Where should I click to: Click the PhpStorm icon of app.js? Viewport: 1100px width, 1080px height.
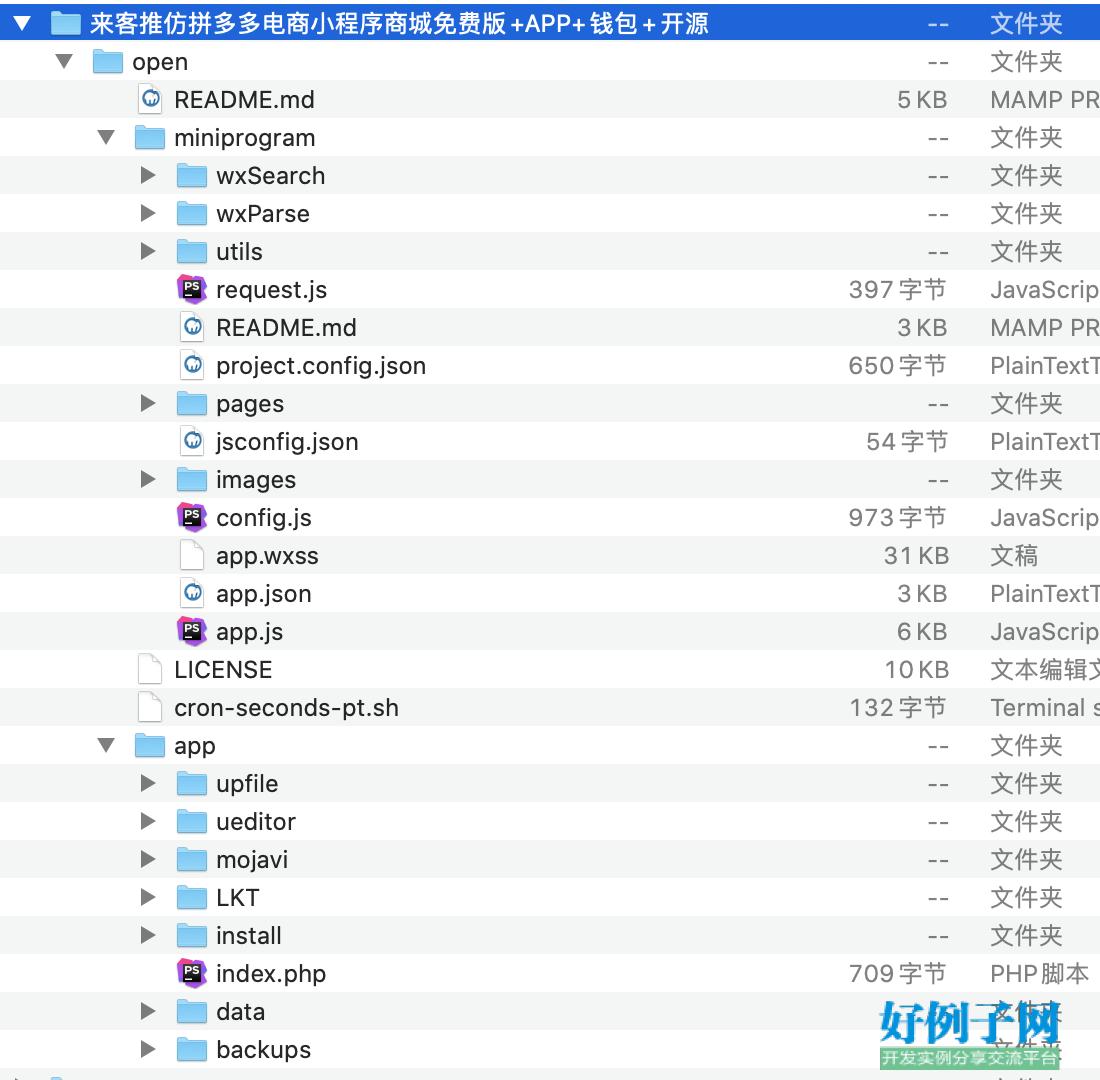coord(192,632)
